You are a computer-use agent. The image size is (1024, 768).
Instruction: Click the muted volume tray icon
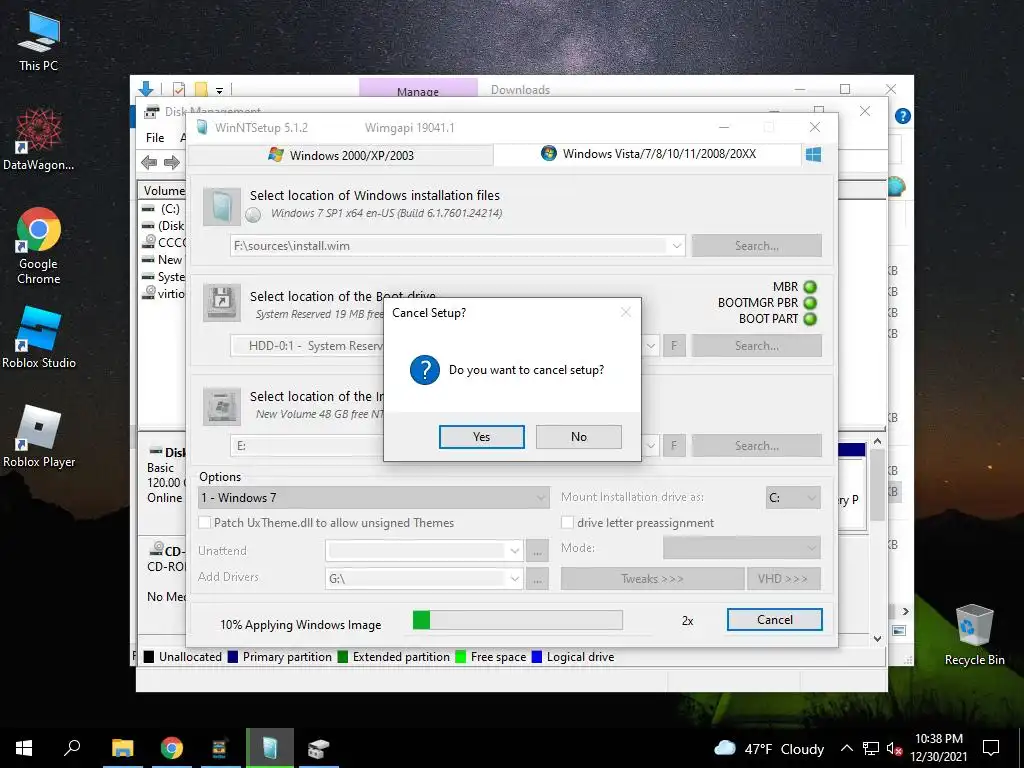894,748
